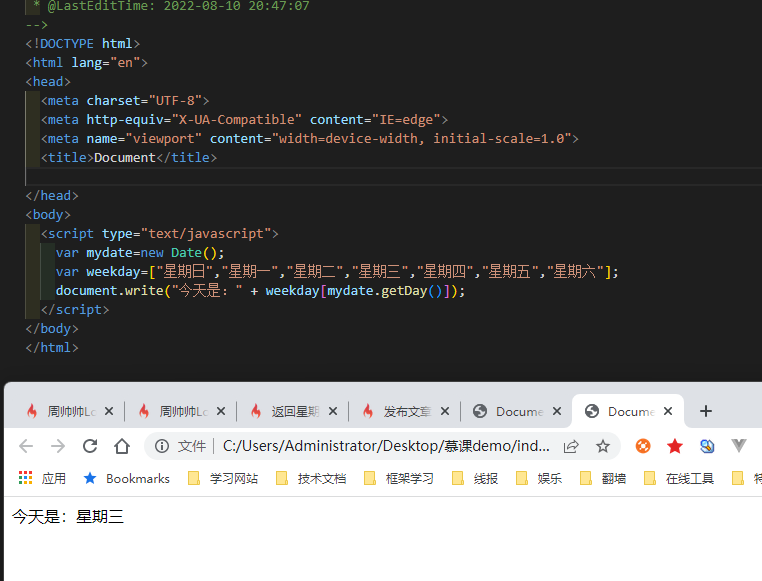Bookmark this page with the star icon
This screenshot has width=762, height=581.
pos(603,445)
